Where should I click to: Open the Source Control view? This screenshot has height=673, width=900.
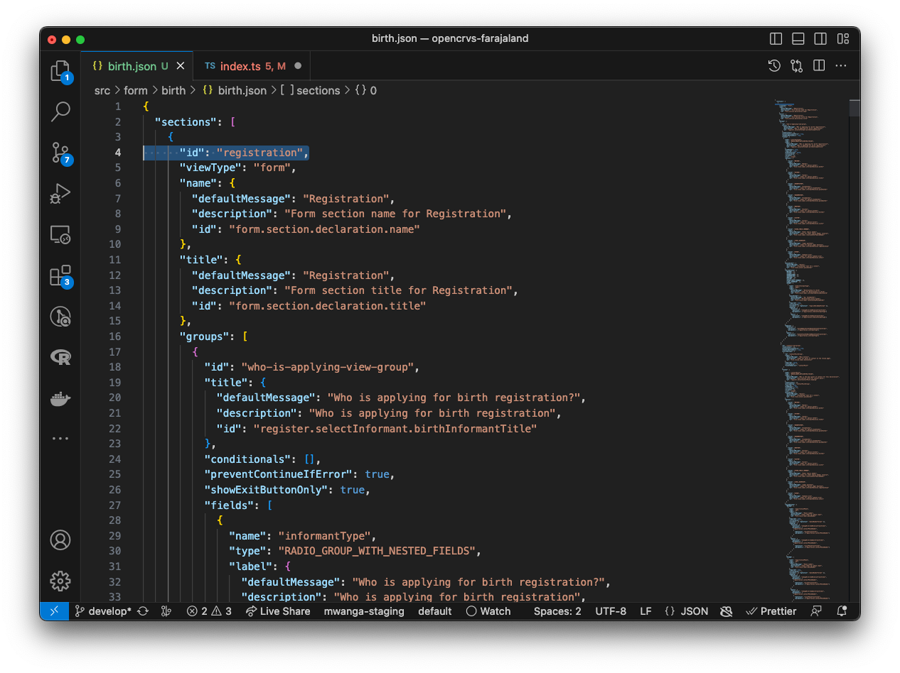(x=61, y=152)
